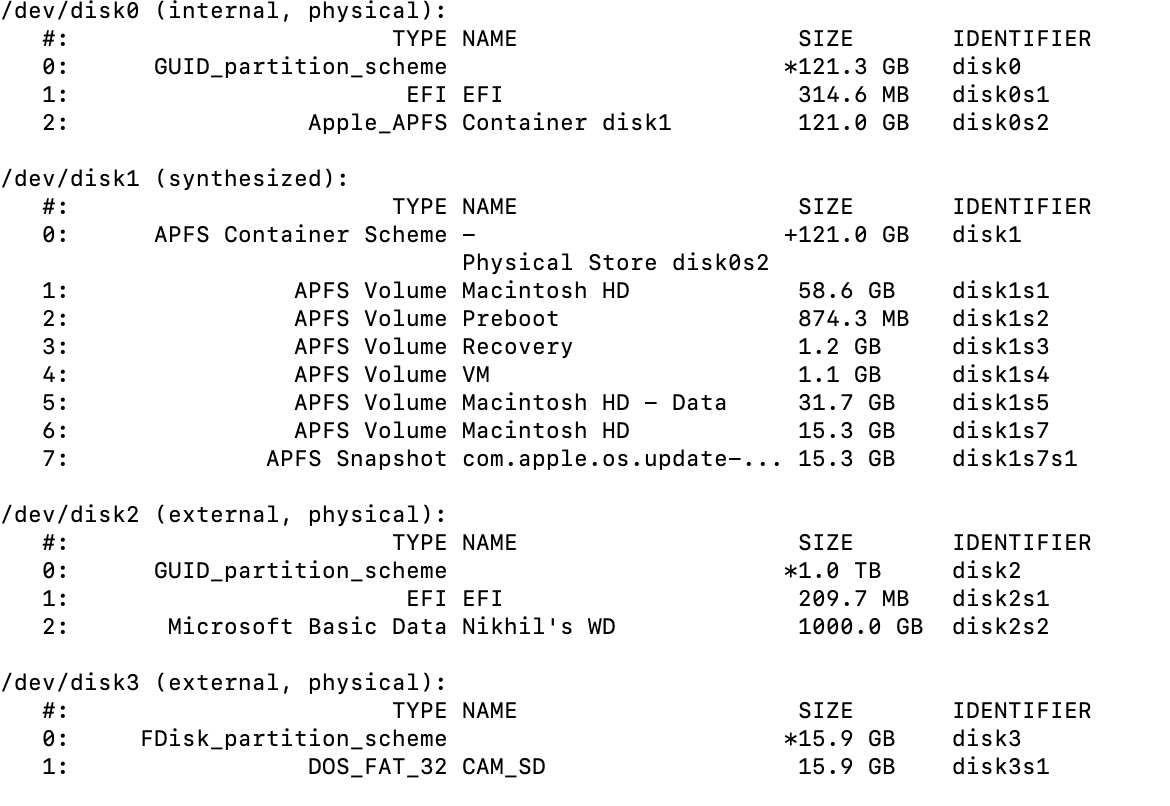Select the Container disk1 name

point(566,123)
